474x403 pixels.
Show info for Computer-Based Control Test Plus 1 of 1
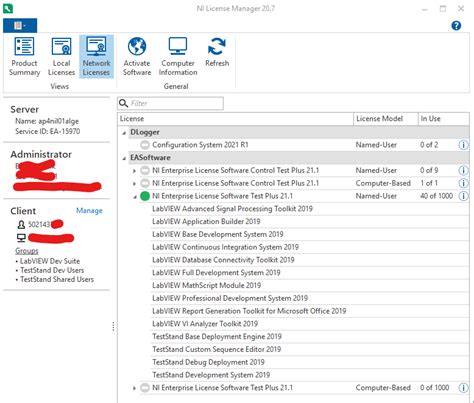(463, 183)
